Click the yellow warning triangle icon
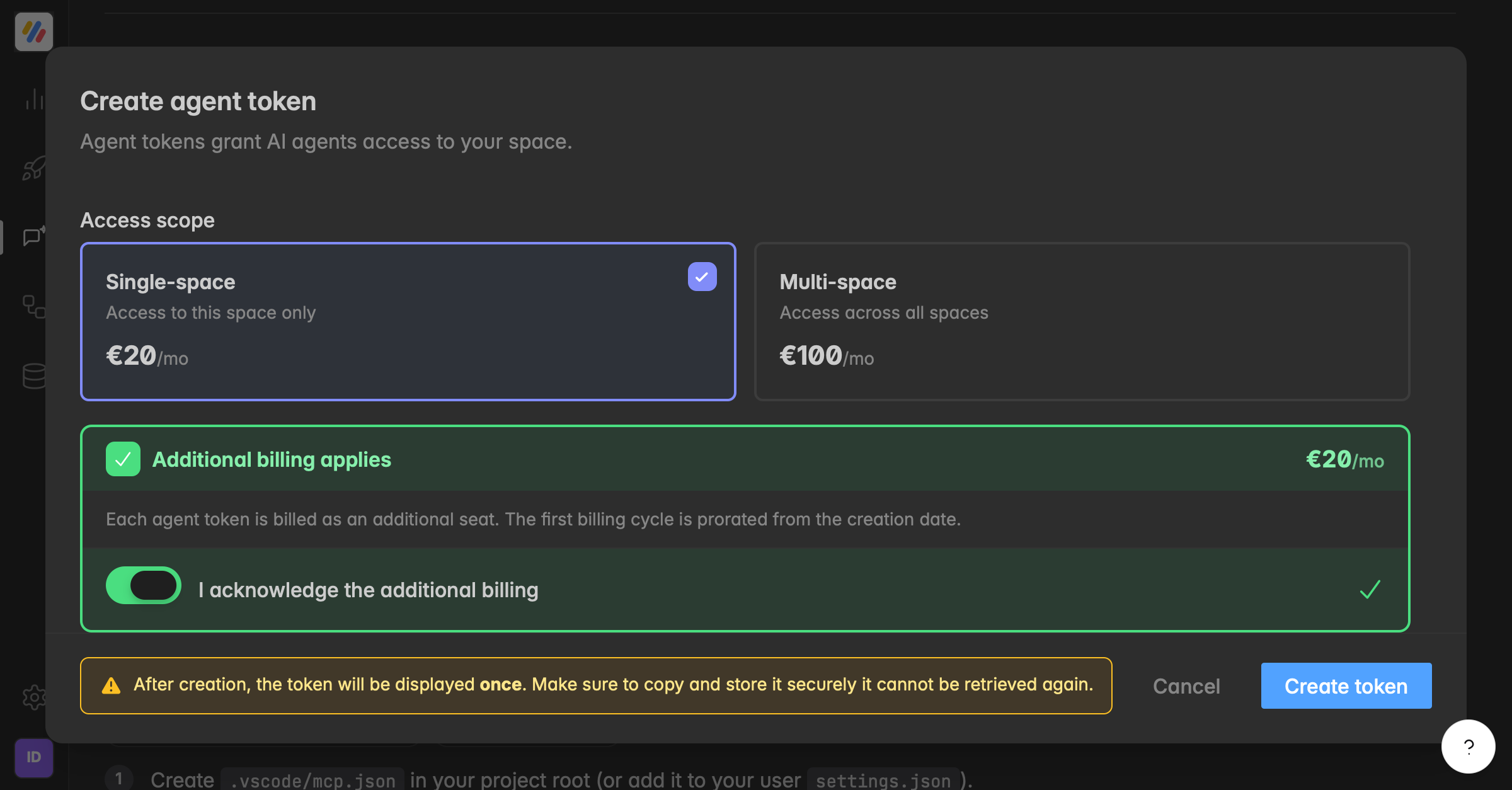Image resolution: width=1512 pixels, height=790 pixels. coord(111,685)
